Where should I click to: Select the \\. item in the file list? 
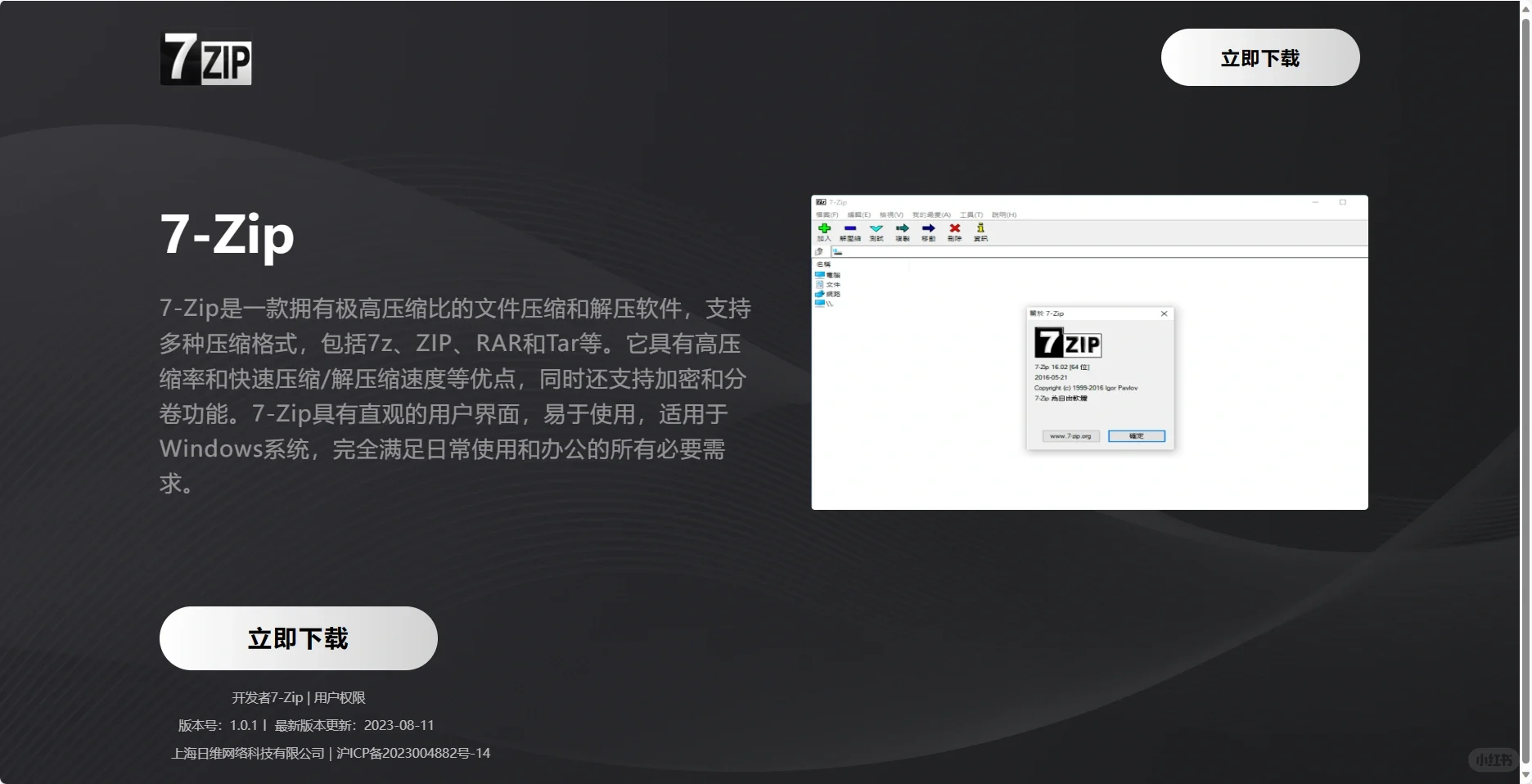[x=824, y=304]
